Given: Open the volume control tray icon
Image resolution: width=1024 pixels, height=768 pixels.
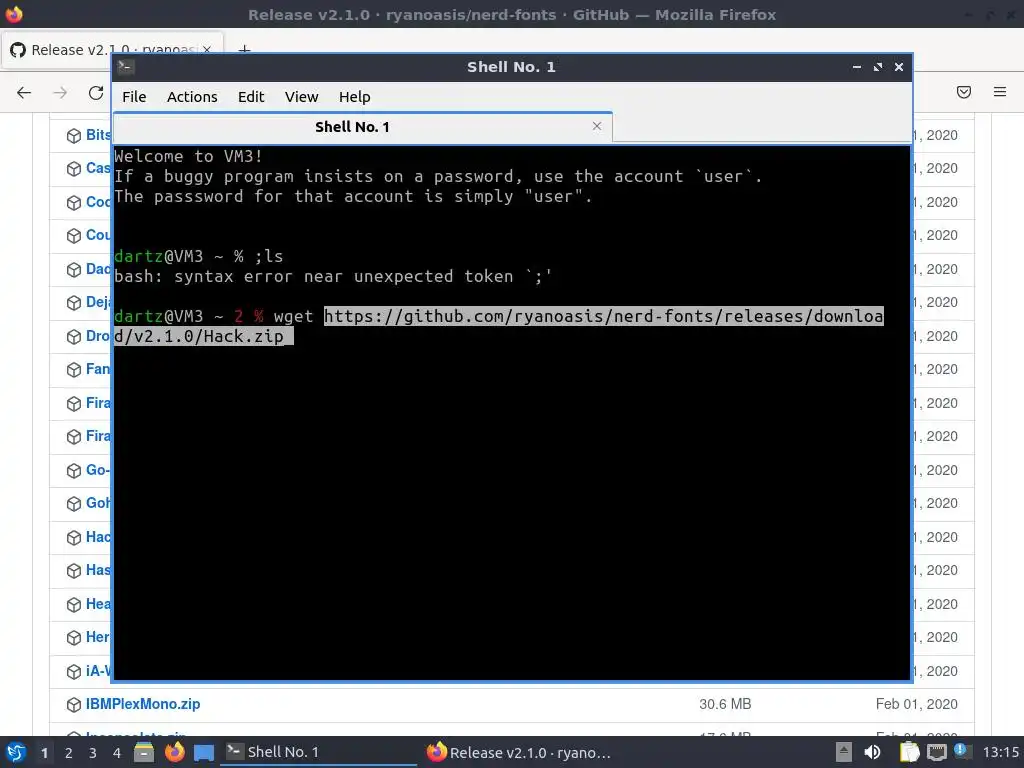Looking at the screenshot, I should [x=872, y=752].
